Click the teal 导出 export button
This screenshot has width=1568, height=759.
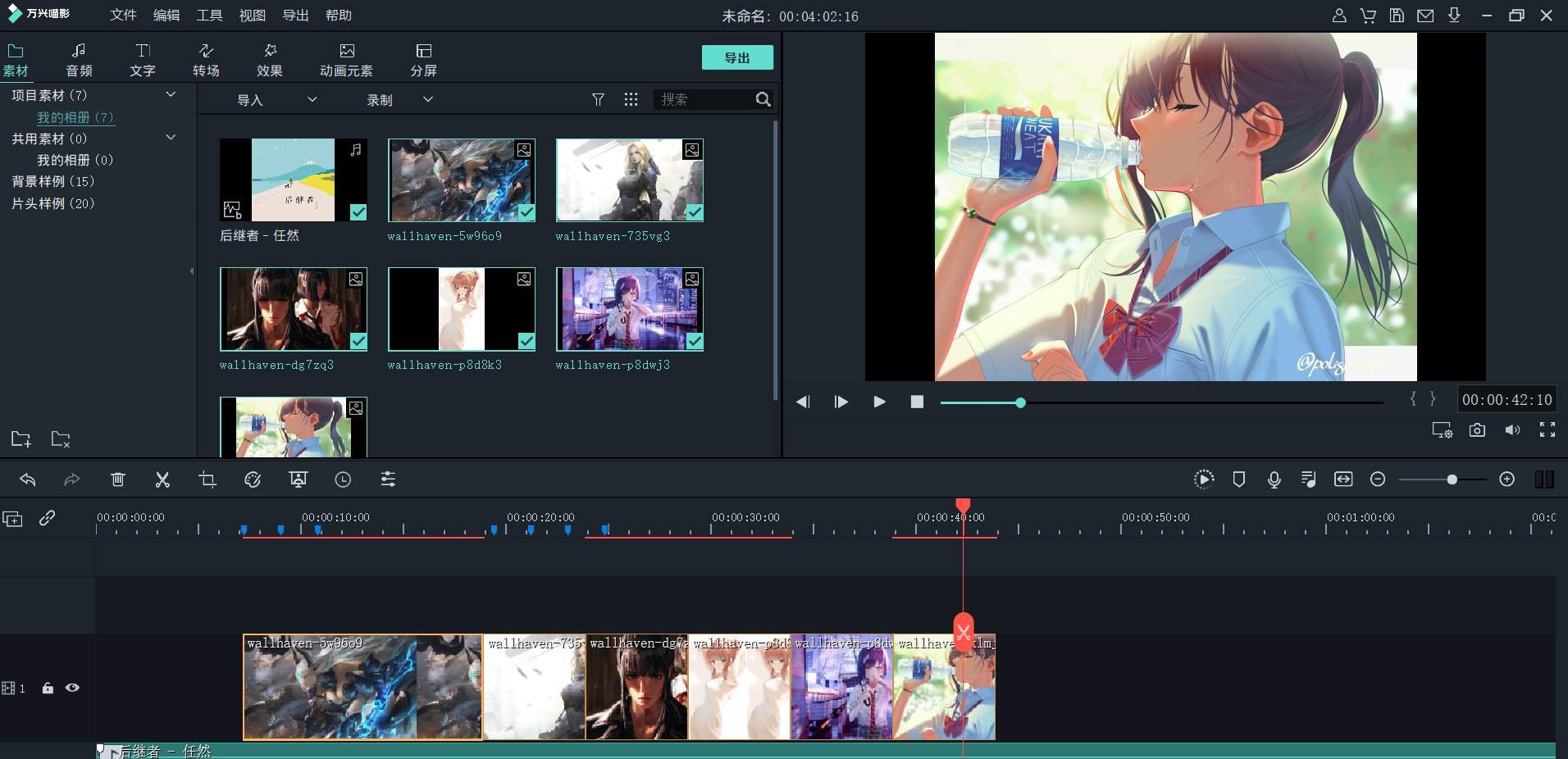[x=737, y=57]
